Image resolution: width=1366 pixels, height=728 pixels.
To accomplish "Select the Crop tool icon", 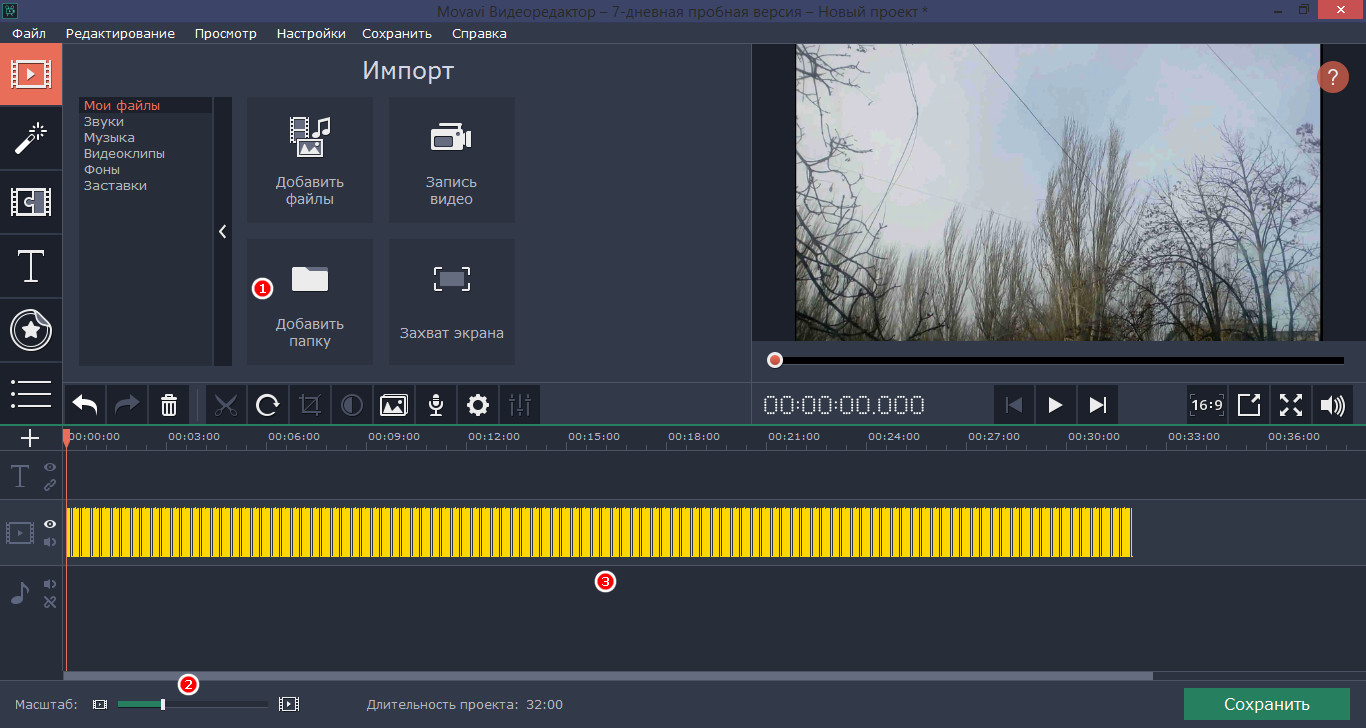I will (310, 405).
